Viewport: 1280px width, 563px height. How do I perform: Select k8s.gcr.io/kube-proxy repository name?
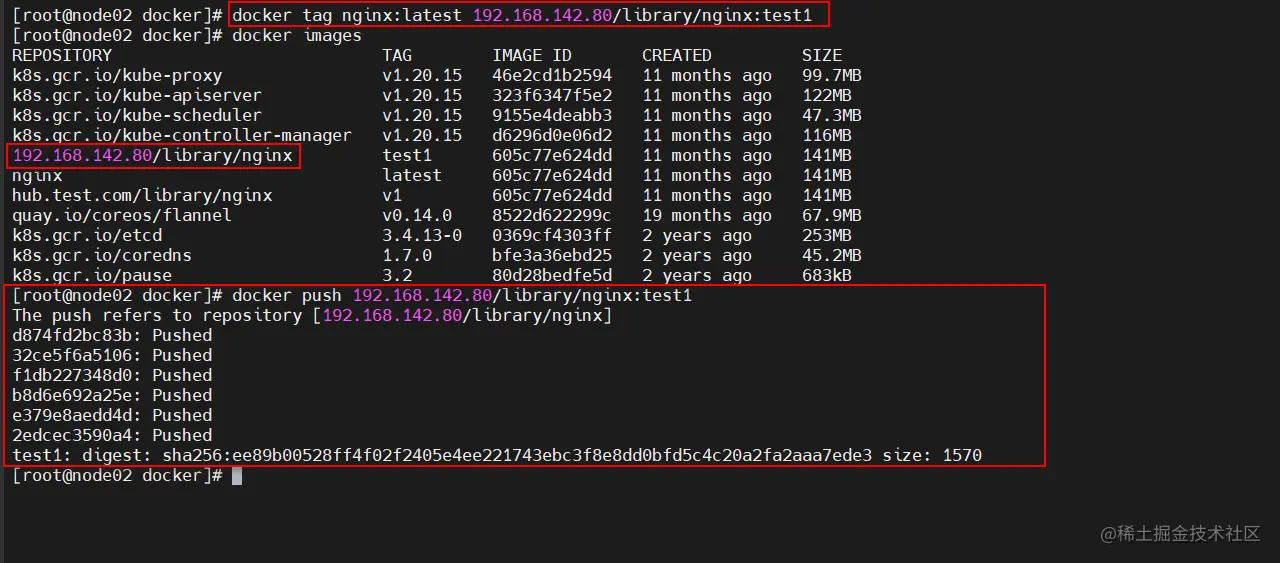coord(117,75)
